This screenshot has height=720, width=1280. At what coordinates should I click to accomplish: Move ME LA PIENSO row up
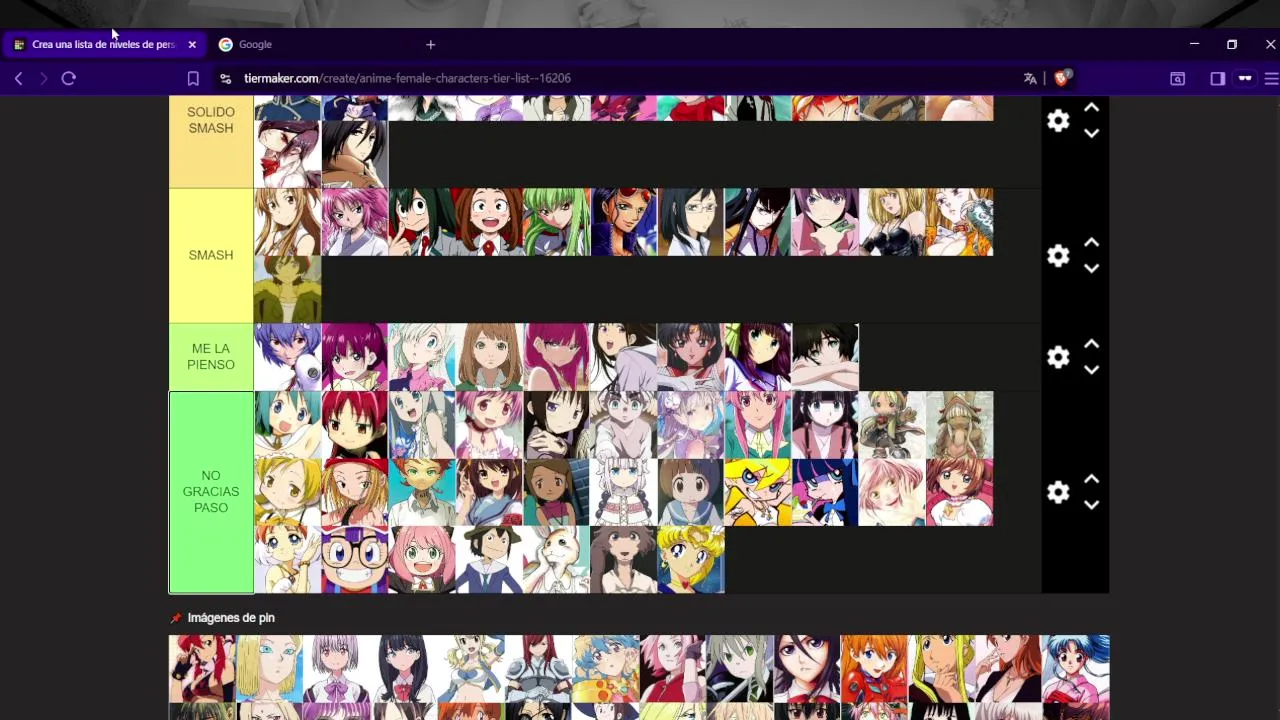1092,344
